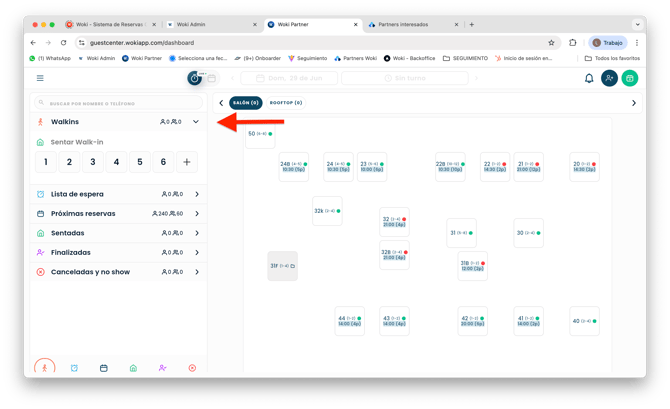
Task: Expand Próximas reservas section
Action: (196, 213)
